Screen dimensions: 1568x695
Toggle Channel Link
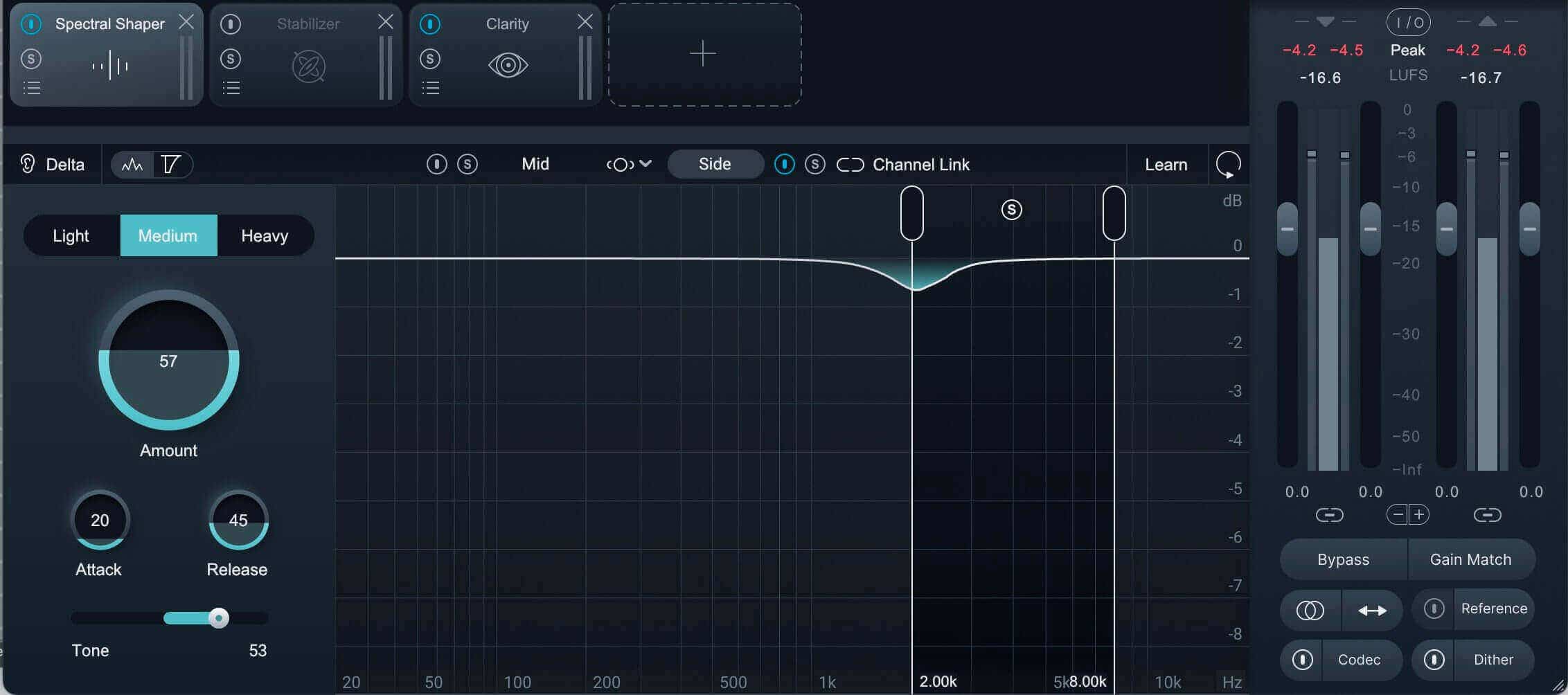(x=903, y=165)
